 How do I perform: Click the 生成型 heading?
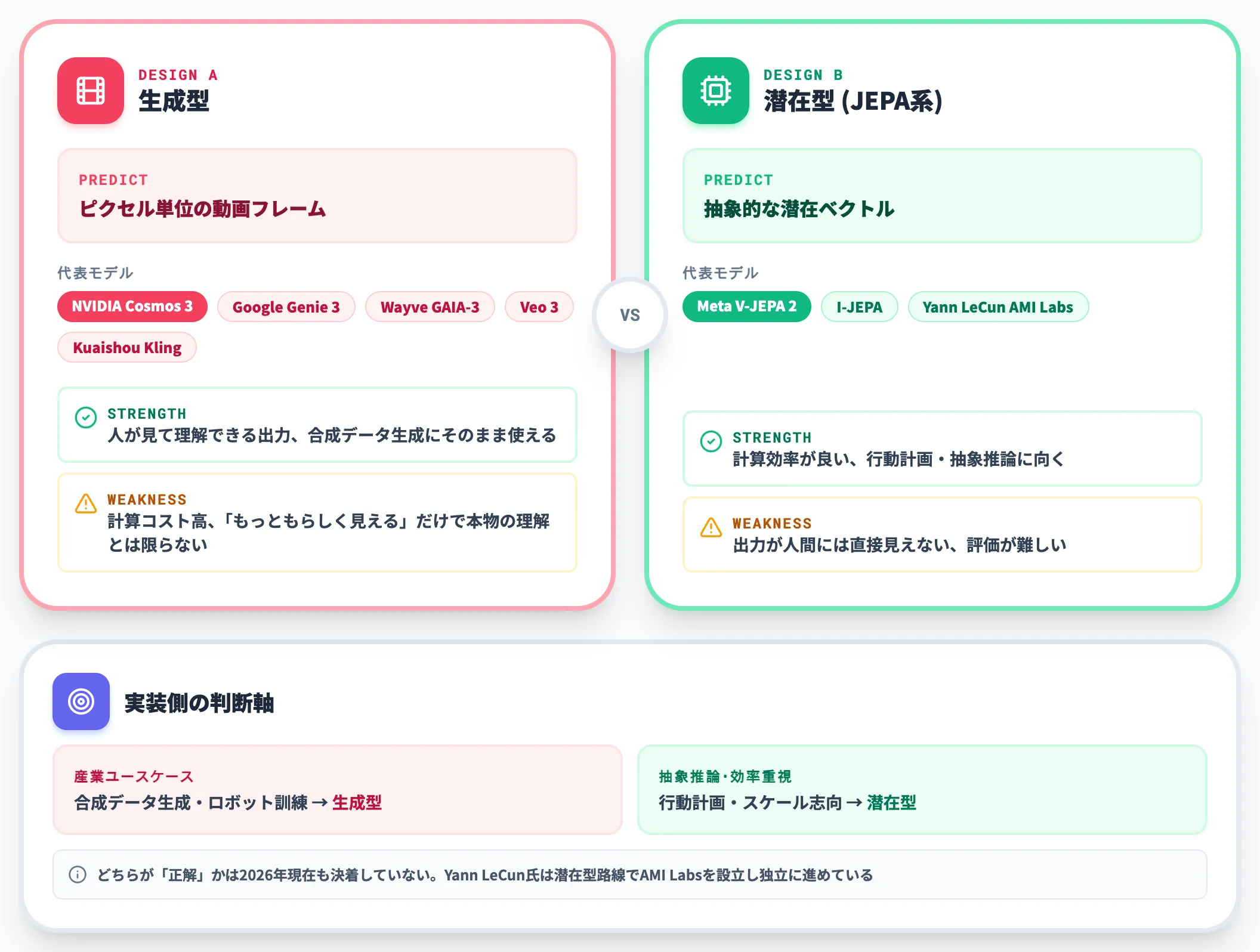point(174,101)
